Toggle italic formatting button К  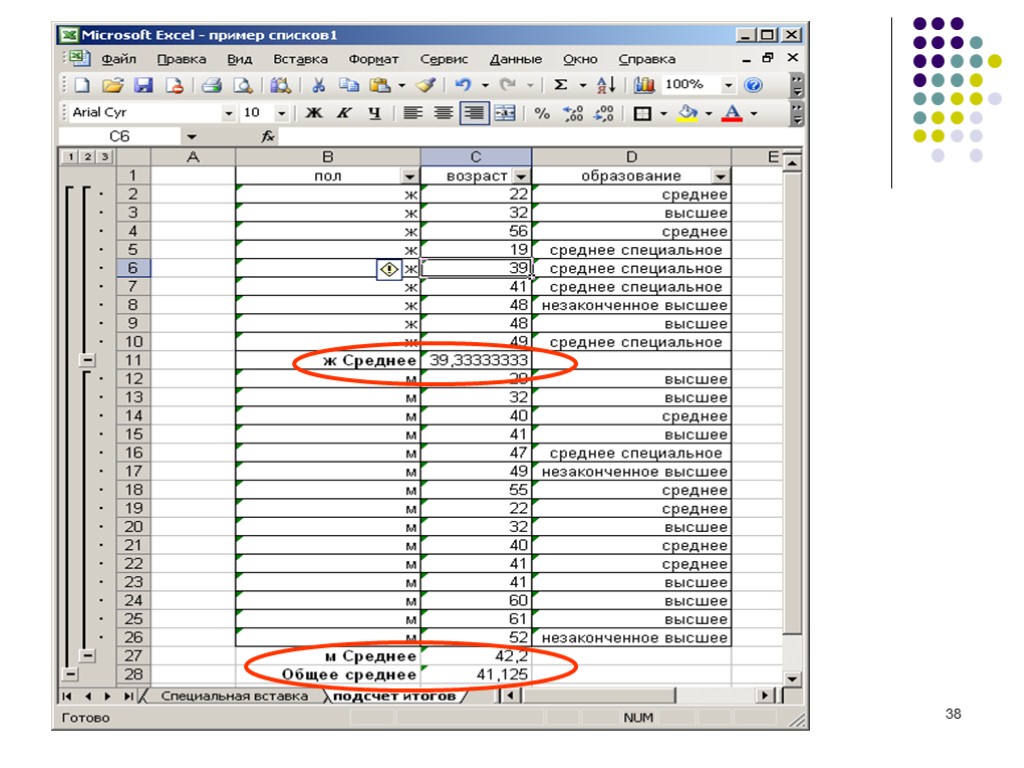click(x=343, y=113)
